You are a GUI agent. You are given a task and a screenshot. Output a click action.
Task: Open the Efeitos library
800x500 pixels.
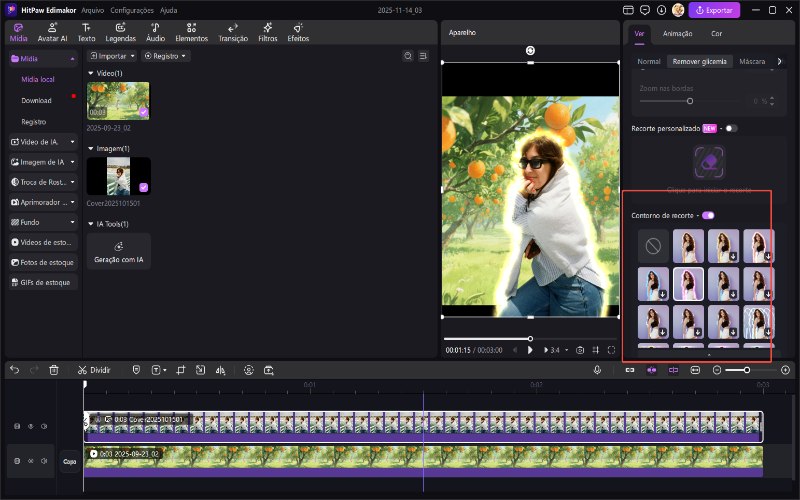point(298,32)
